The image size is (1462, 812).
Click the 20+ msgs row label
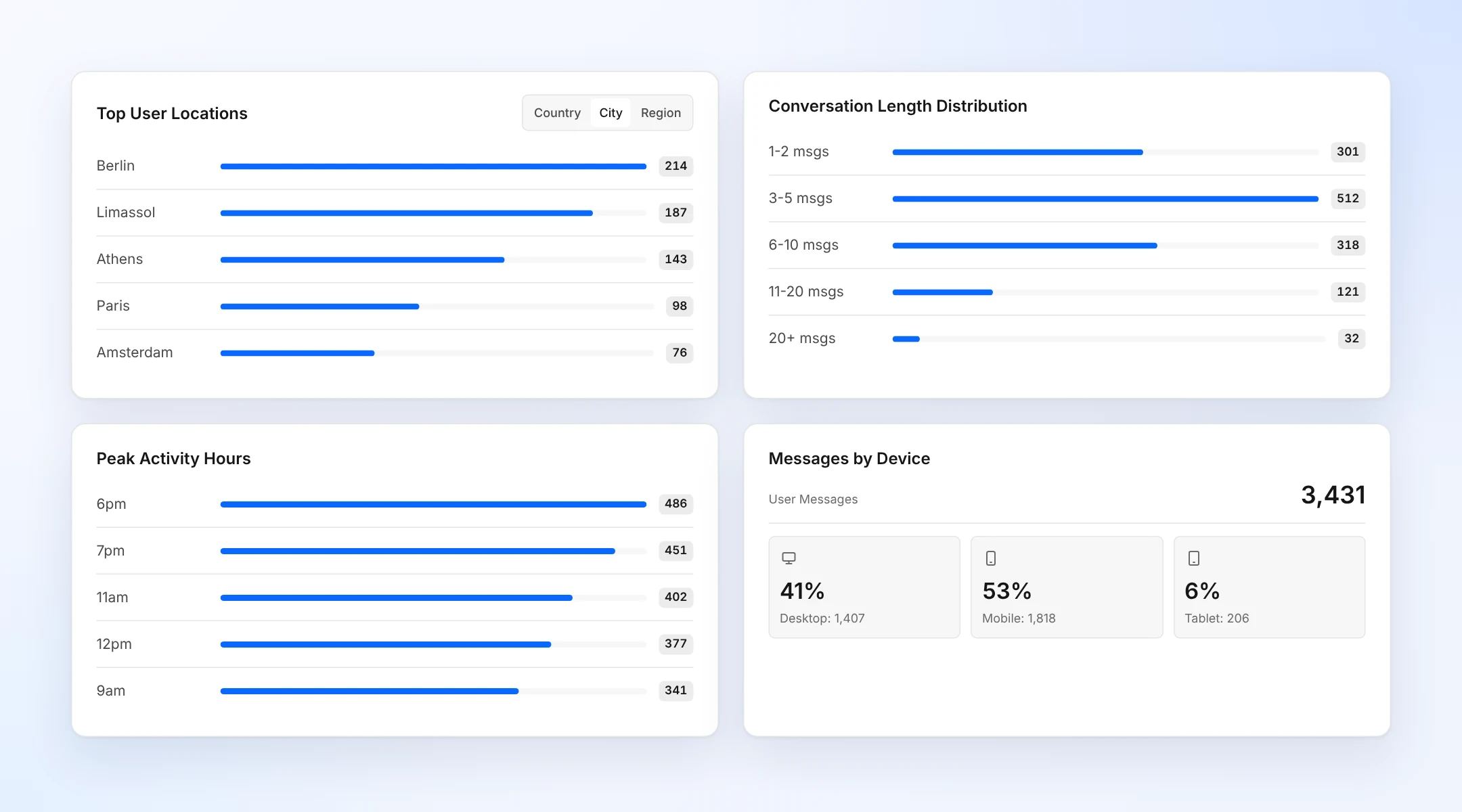click(x=802, y=338)
